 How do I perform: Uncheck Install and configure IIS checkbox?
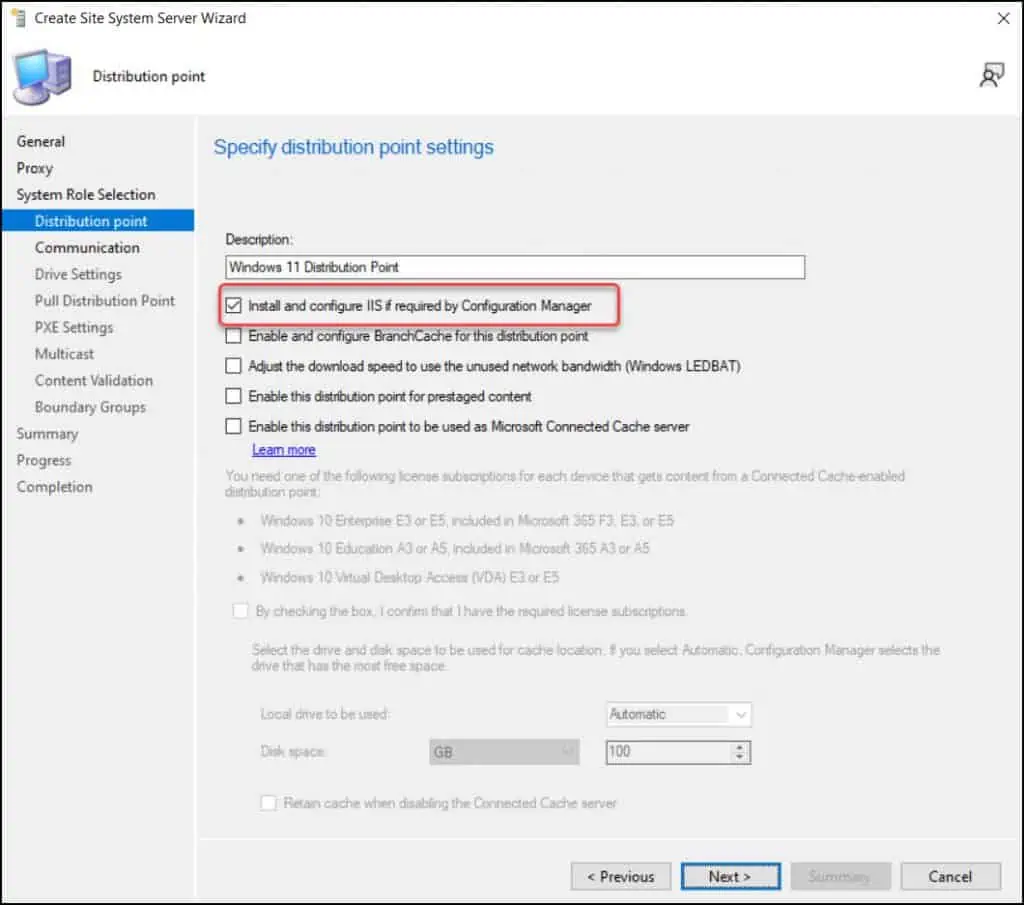click(234, 306)
